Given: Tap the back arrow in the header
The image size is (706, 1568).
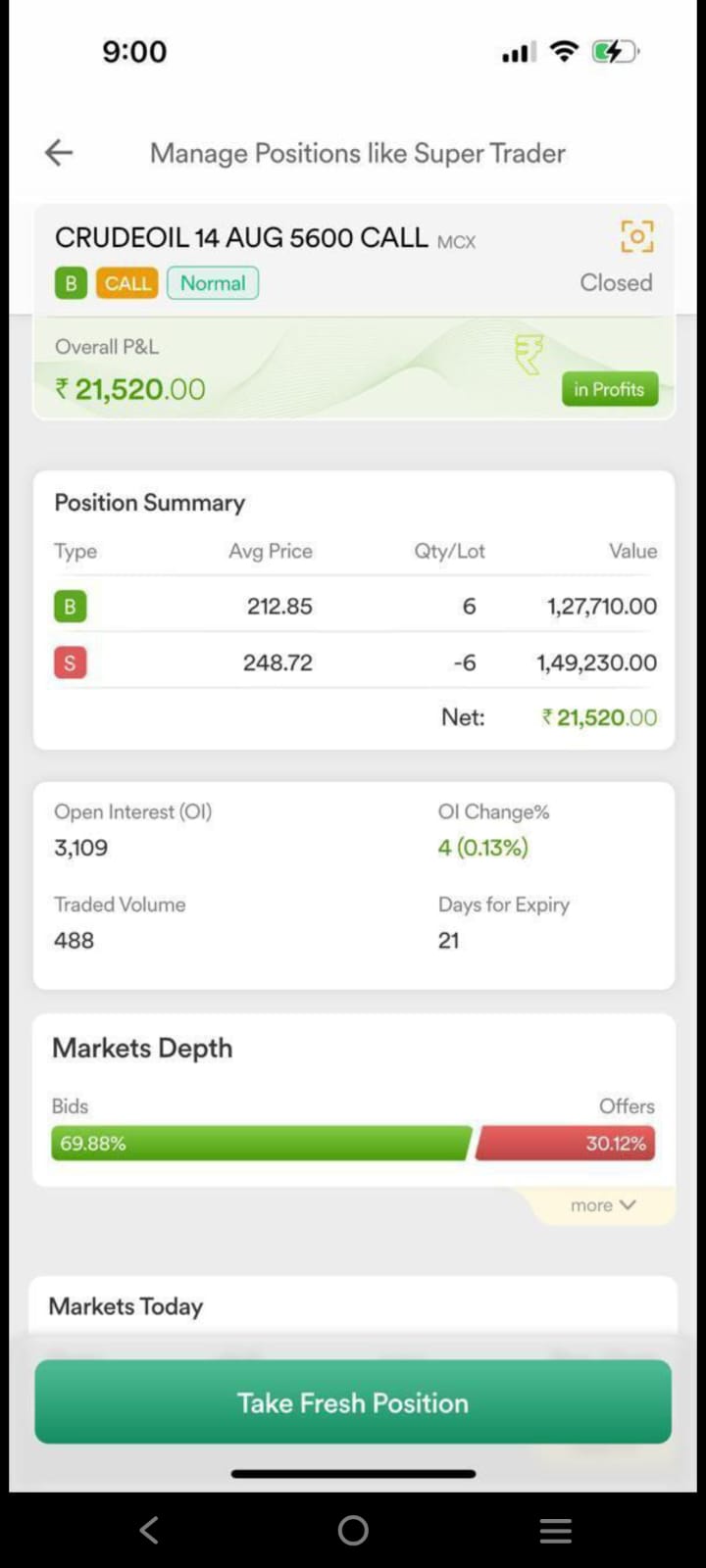Looking at the screenshot, I should coord(59,153).
